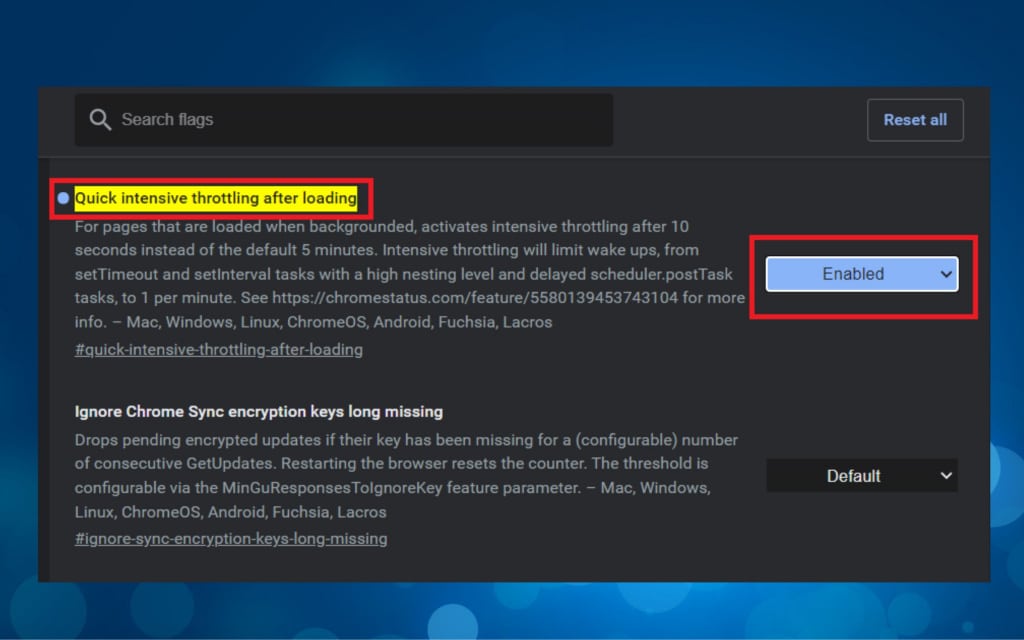Click the Ignore Chrome Sync encryption keys title

coord(259,411)
